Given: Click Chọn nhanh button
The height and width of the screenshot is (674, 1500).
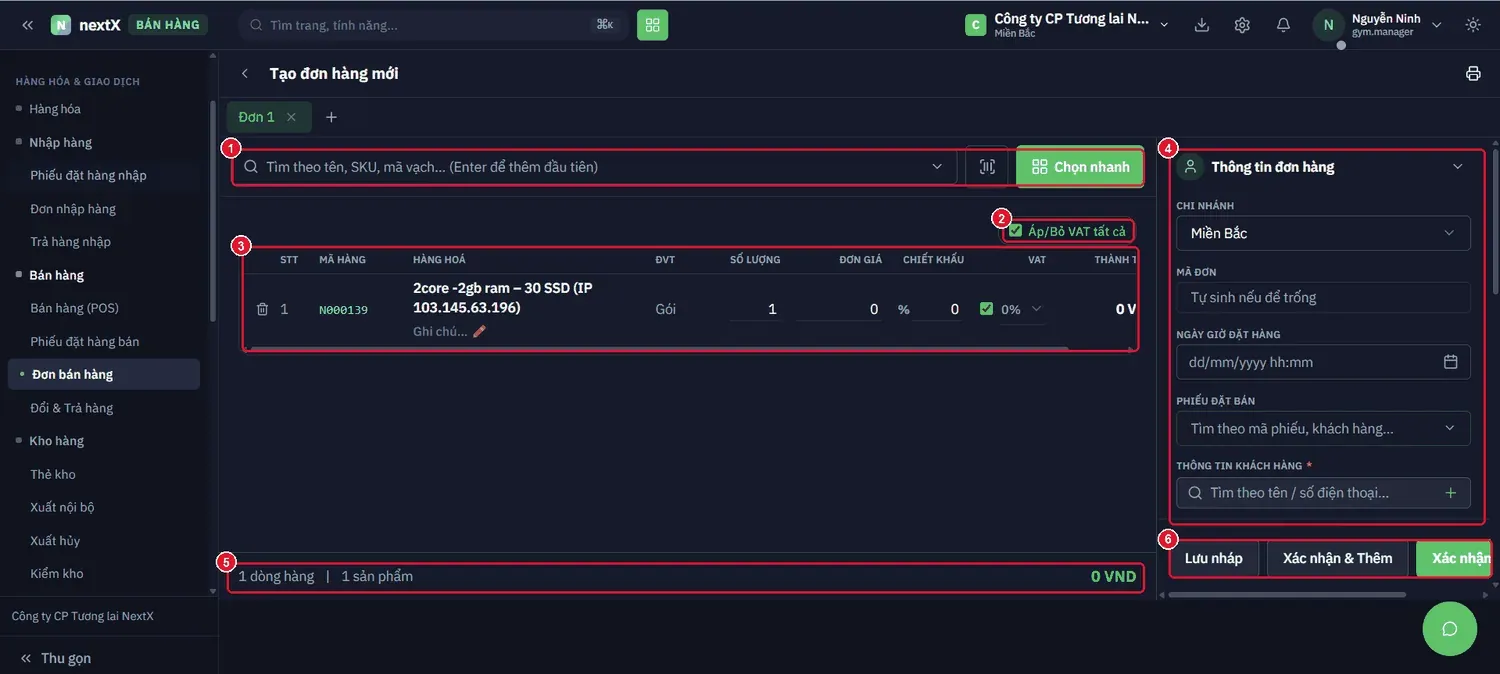Looking at the screenshot, I should pyautogui.click(x=1080, y=167).
